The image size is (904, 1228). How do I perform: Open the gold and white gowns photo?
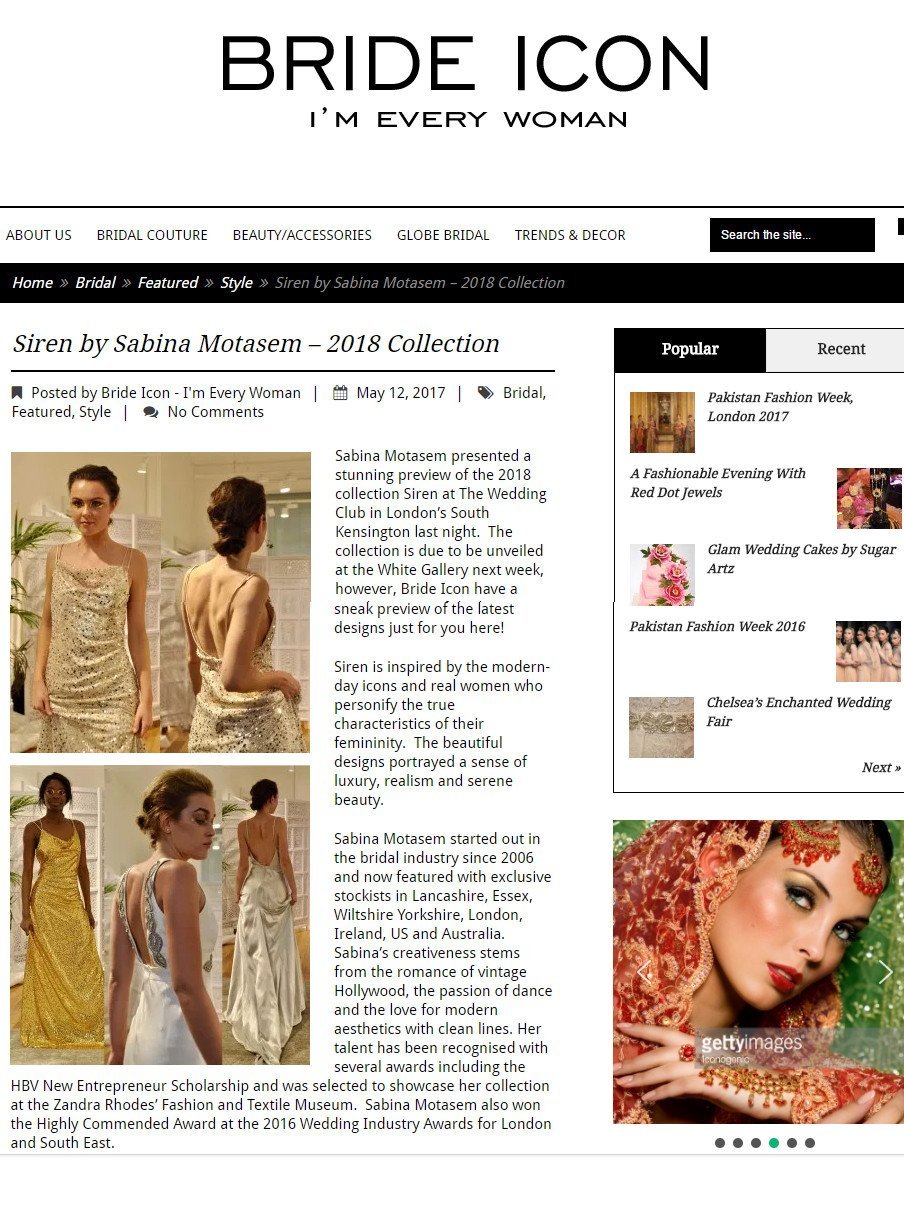160,915
